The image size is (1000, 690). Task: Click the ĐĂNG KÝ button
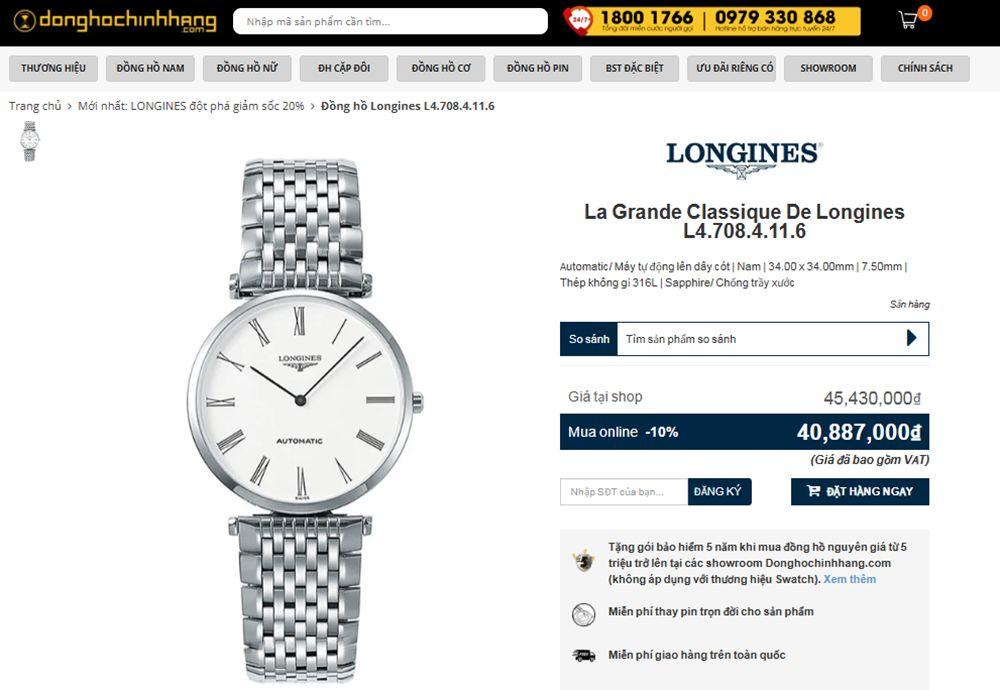pyautogui.click(x=719, y=492)
